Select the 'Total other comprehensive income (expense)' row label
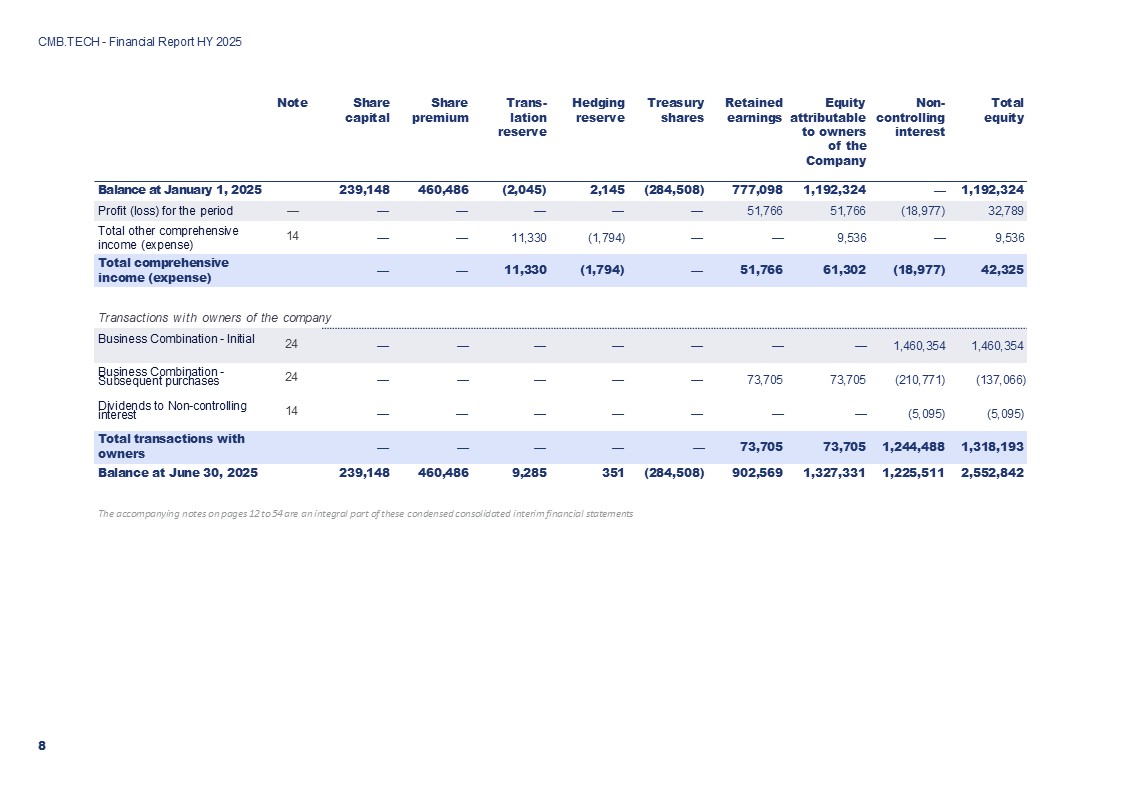1123x797 pixels. (167, 238)
